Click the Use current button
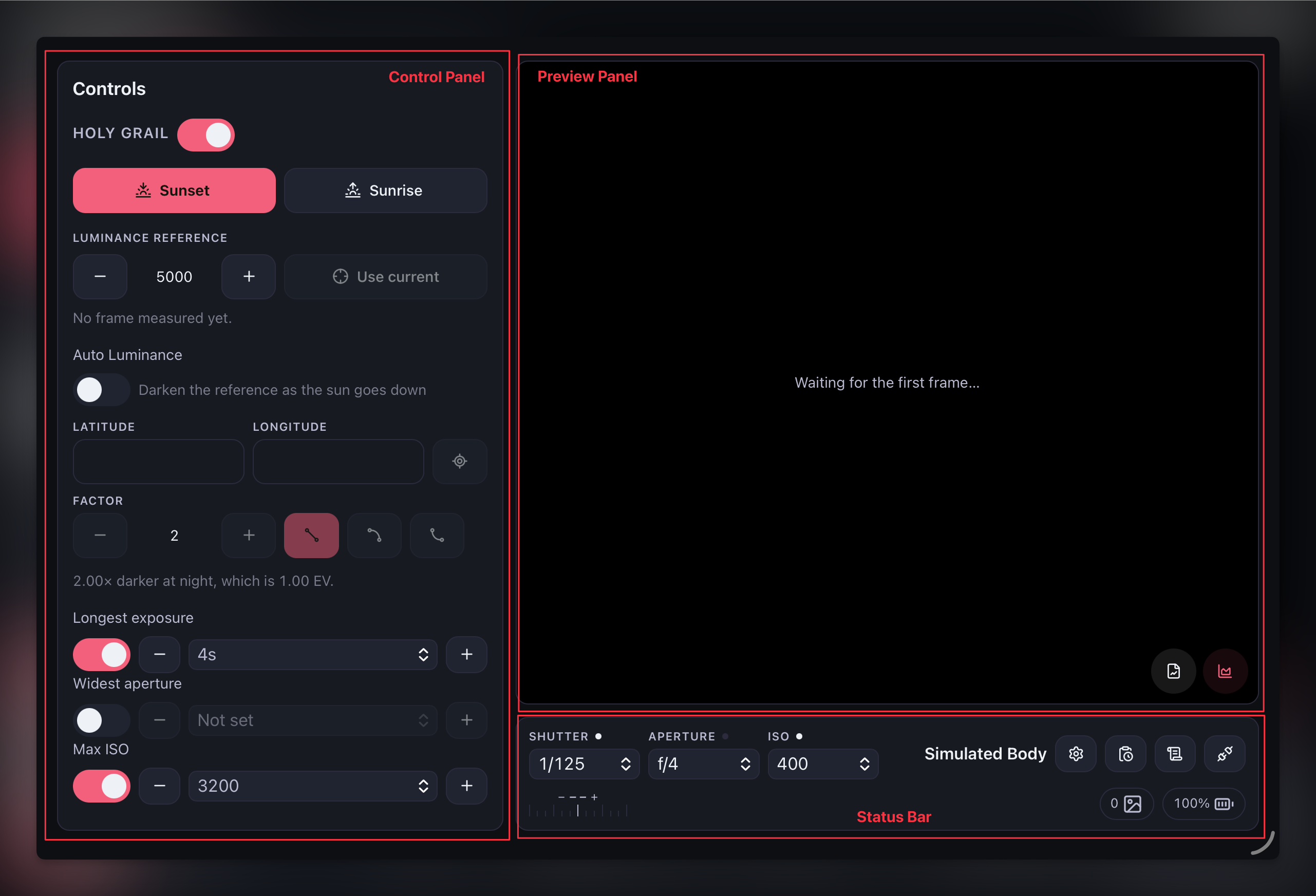 pos(385,277)
